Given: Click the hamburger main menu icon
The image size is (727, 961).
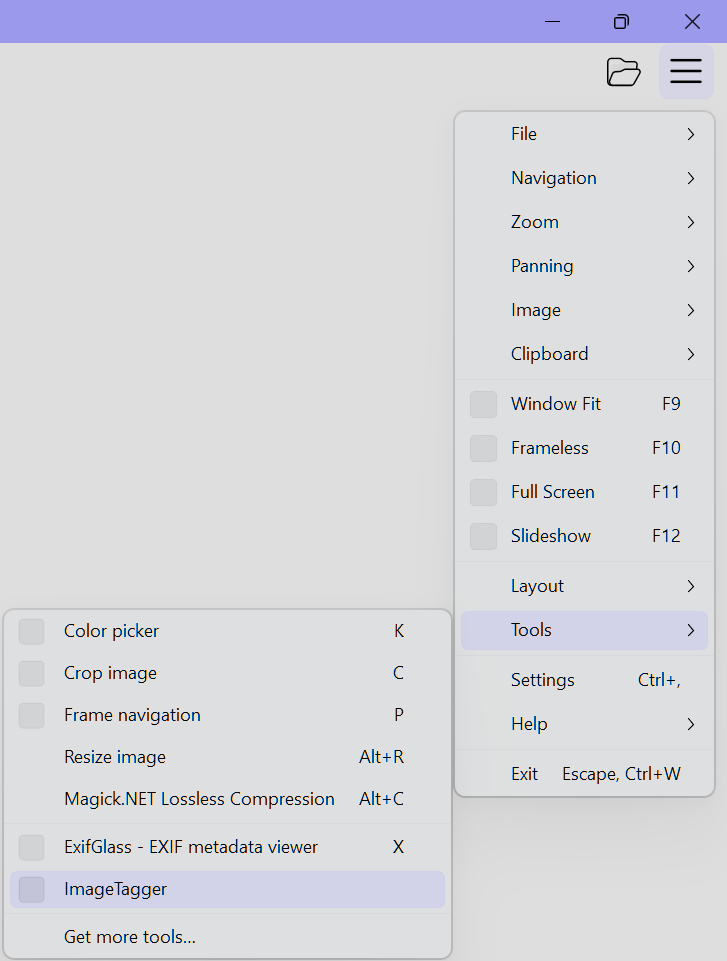Looking at the screenshot, I should click(x=686, y=72).
